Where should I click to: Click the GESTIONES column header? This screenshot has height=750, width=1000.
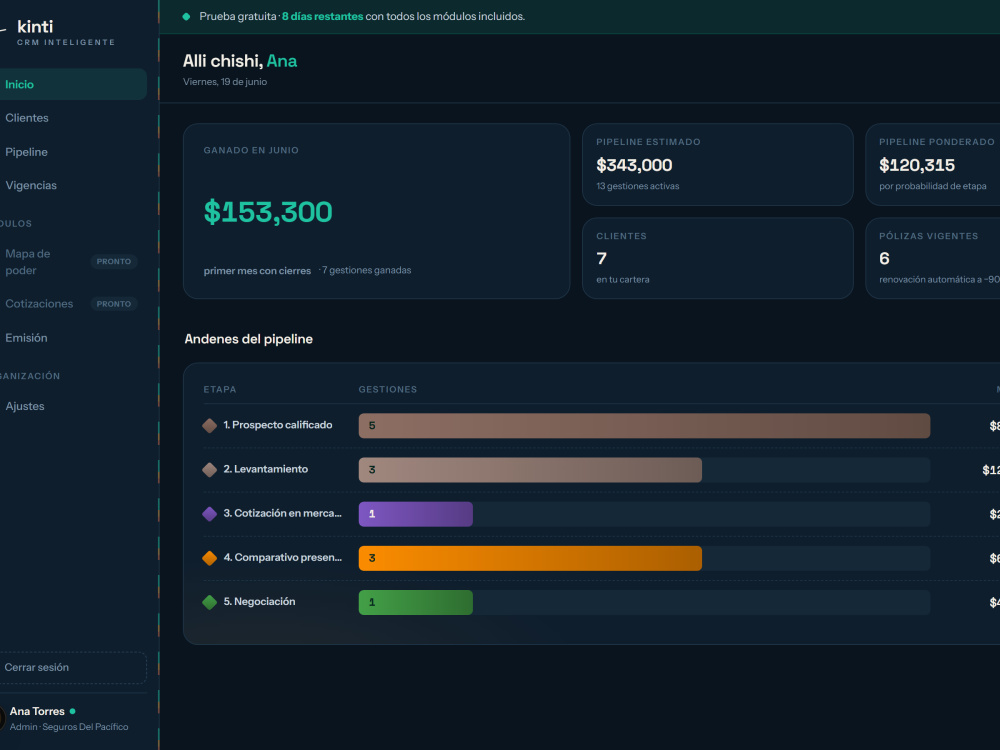coord(388,389)
